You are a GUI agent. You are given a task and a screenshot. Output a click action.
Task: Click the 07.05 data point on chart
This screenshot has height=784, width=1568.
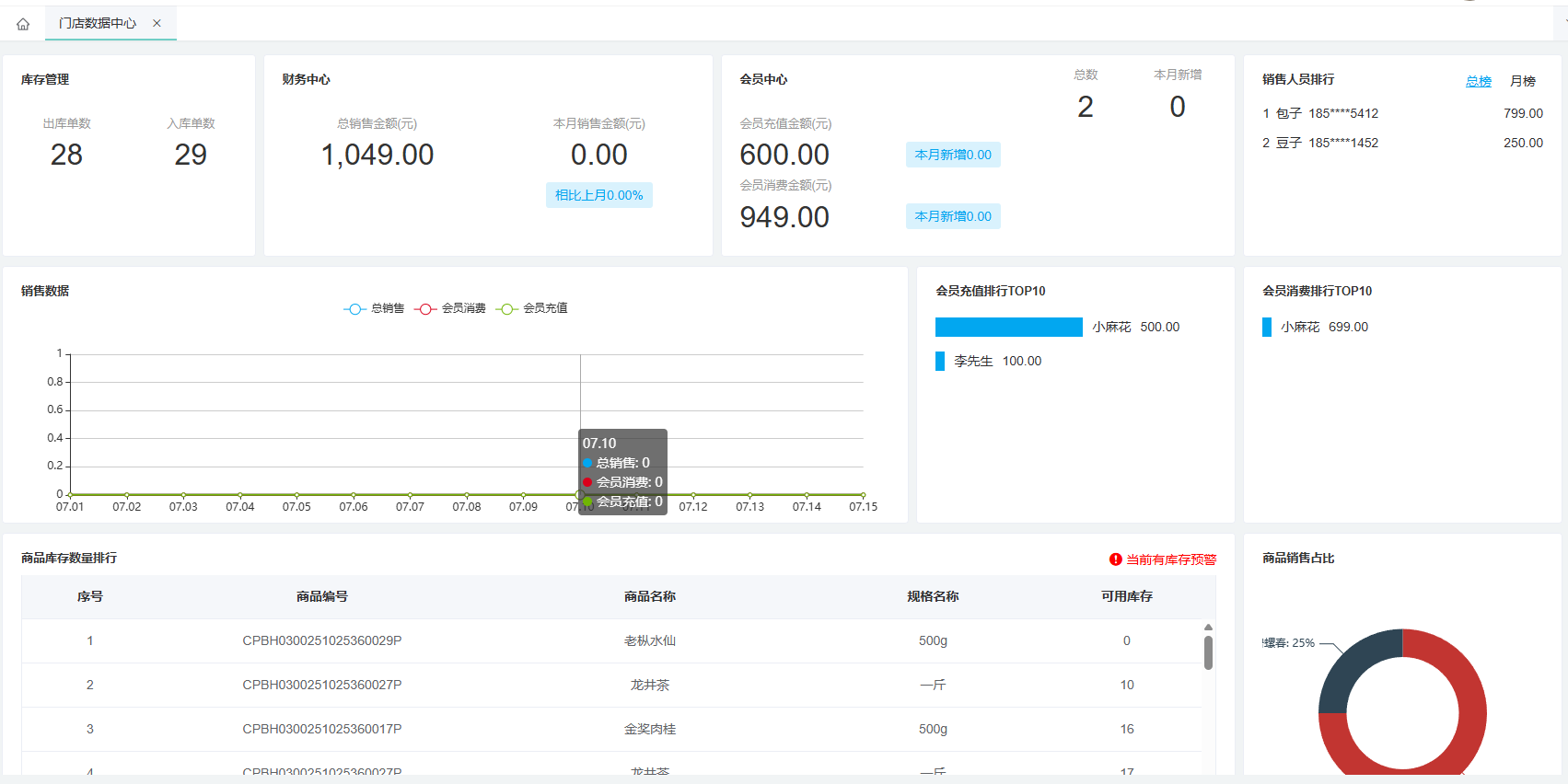click(x=296, y=495)
